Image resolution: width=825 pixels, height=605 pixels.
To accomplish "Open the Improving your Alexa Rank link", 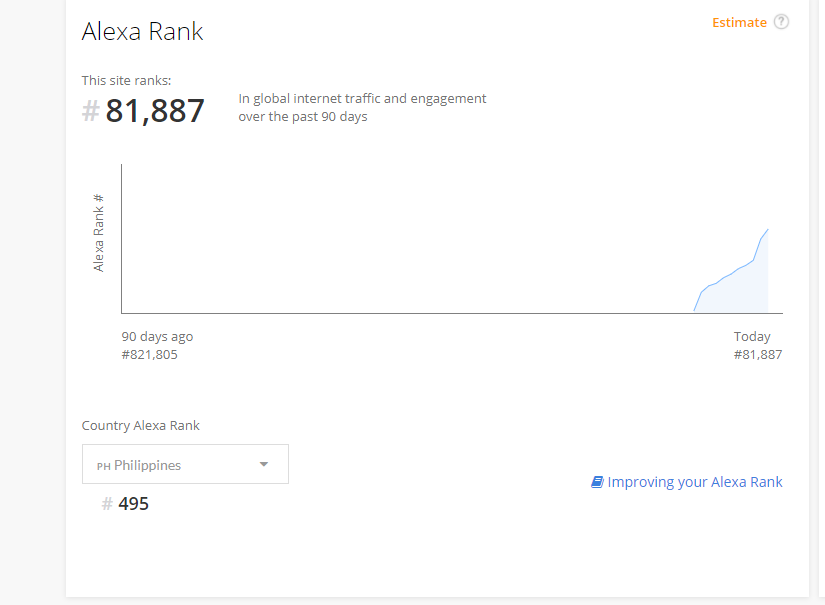I will pyautogui.click(x=695, y=482).
